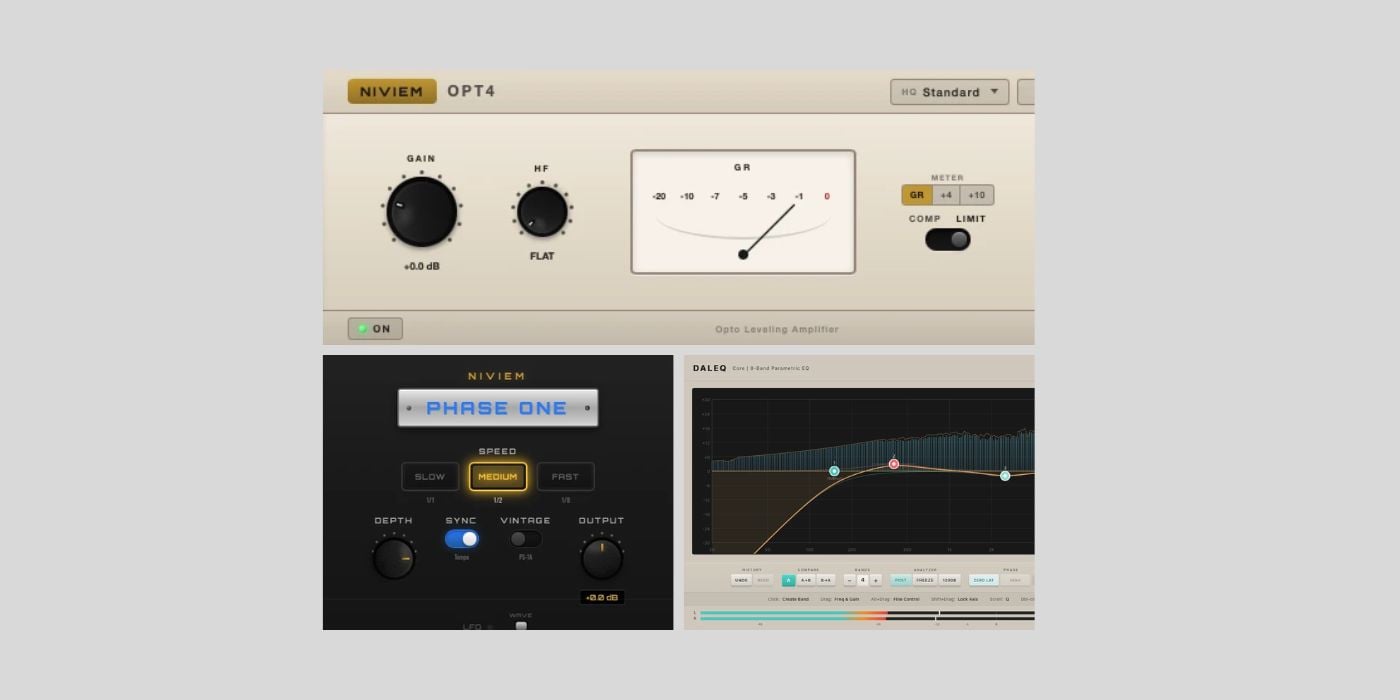
Task: Increase band count with plus button
Action: pyautogui.click(x=876, y=580)
